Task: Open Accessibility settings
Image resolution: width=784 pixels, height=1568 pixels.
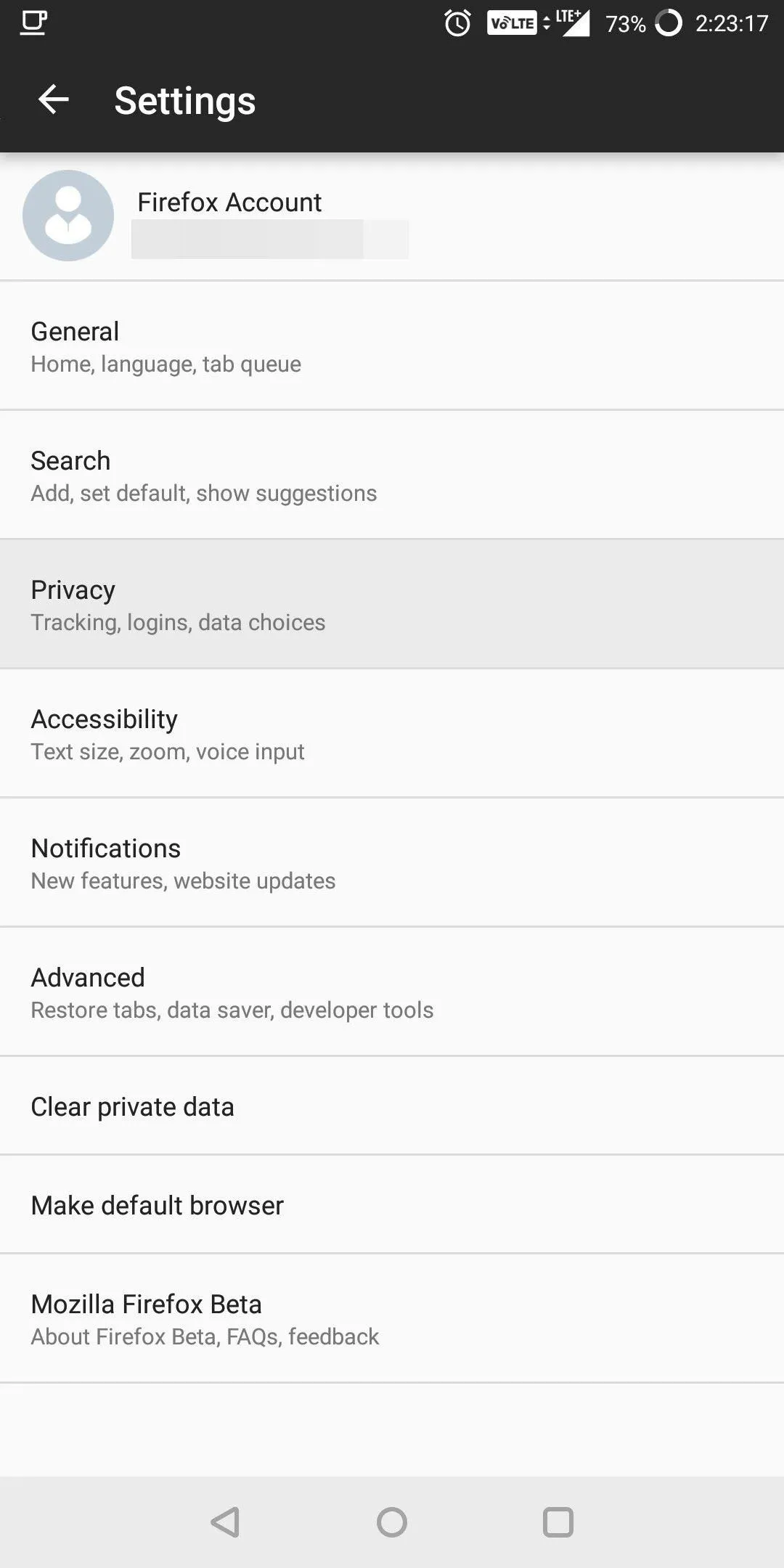Action: 392,733
